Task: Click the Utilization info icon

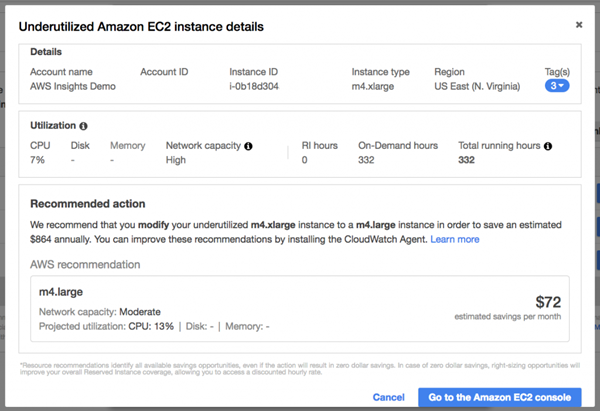Action: pyautogui.click(x=83, y=126)
